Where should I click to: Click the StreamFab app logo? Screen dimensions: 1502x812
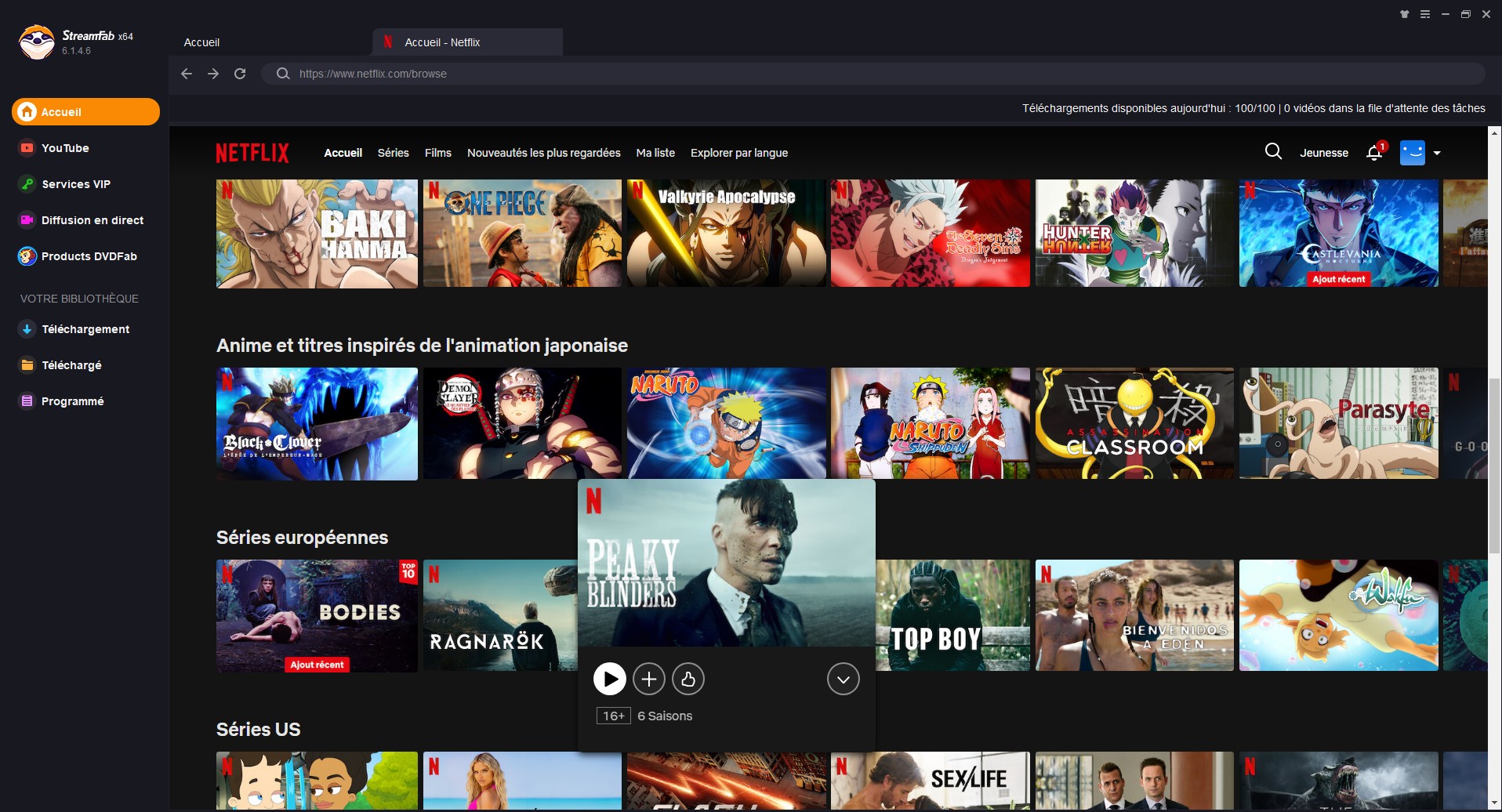click(x=36, y=42)
